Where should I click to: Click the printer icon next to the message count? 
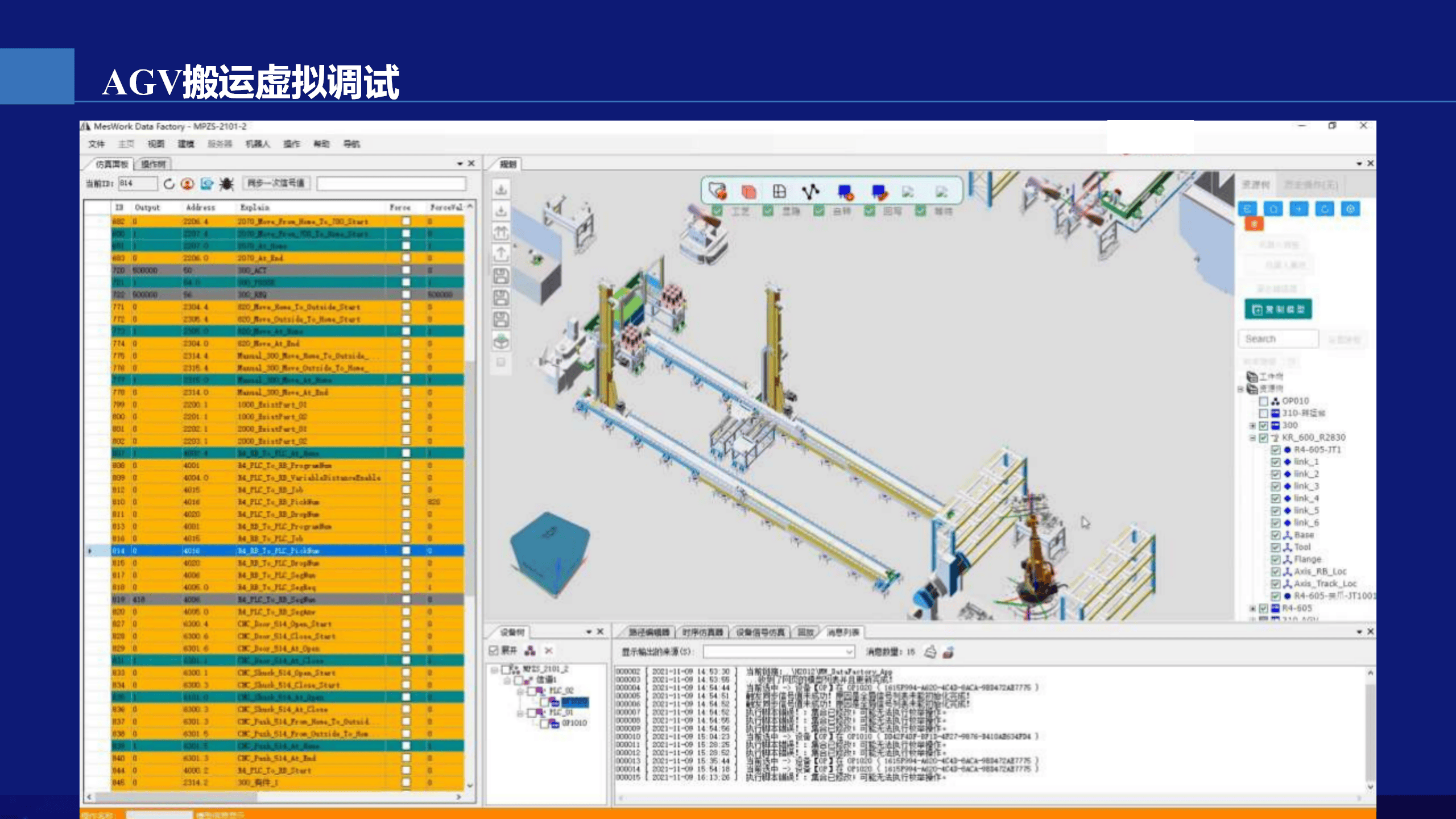click(x=930, y=652)
